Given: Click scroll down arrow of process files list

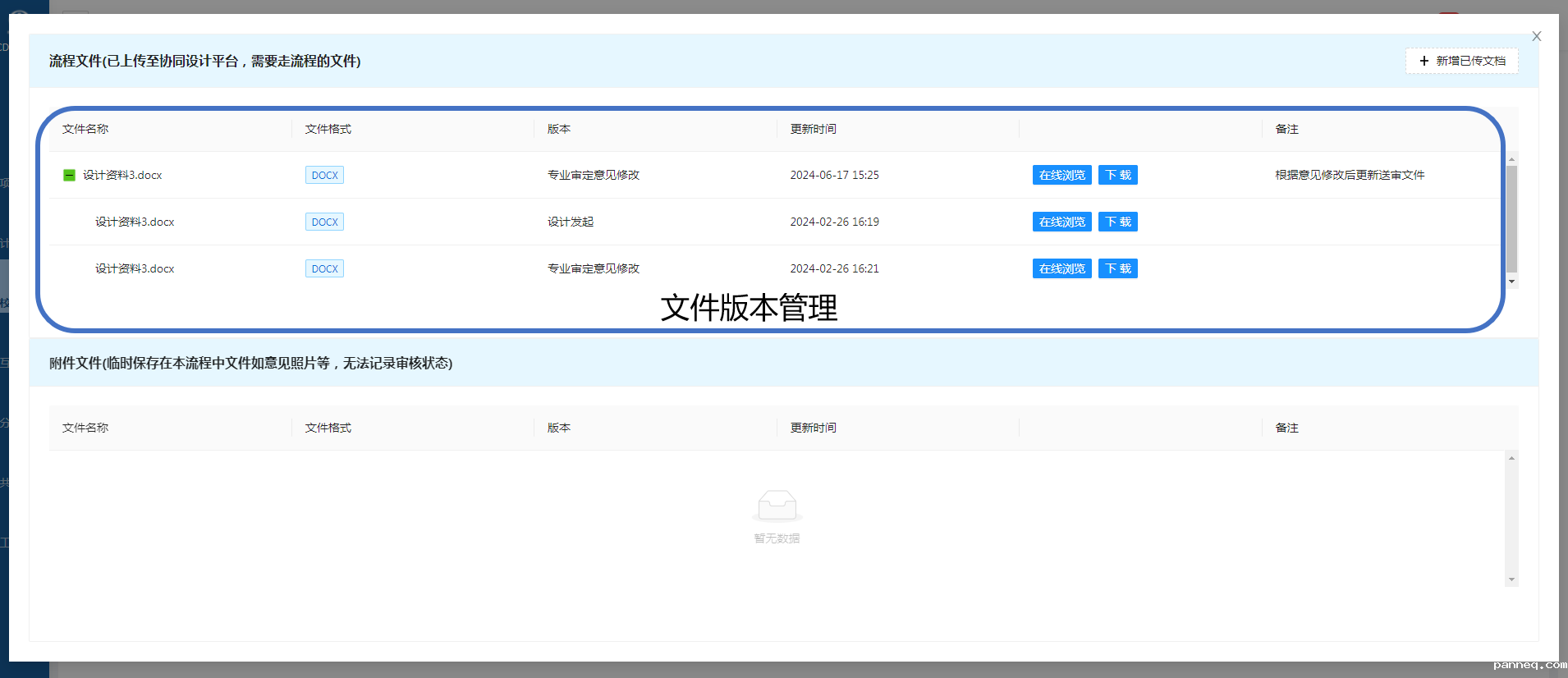Looking at the screenshot, I should point(1511,282).
